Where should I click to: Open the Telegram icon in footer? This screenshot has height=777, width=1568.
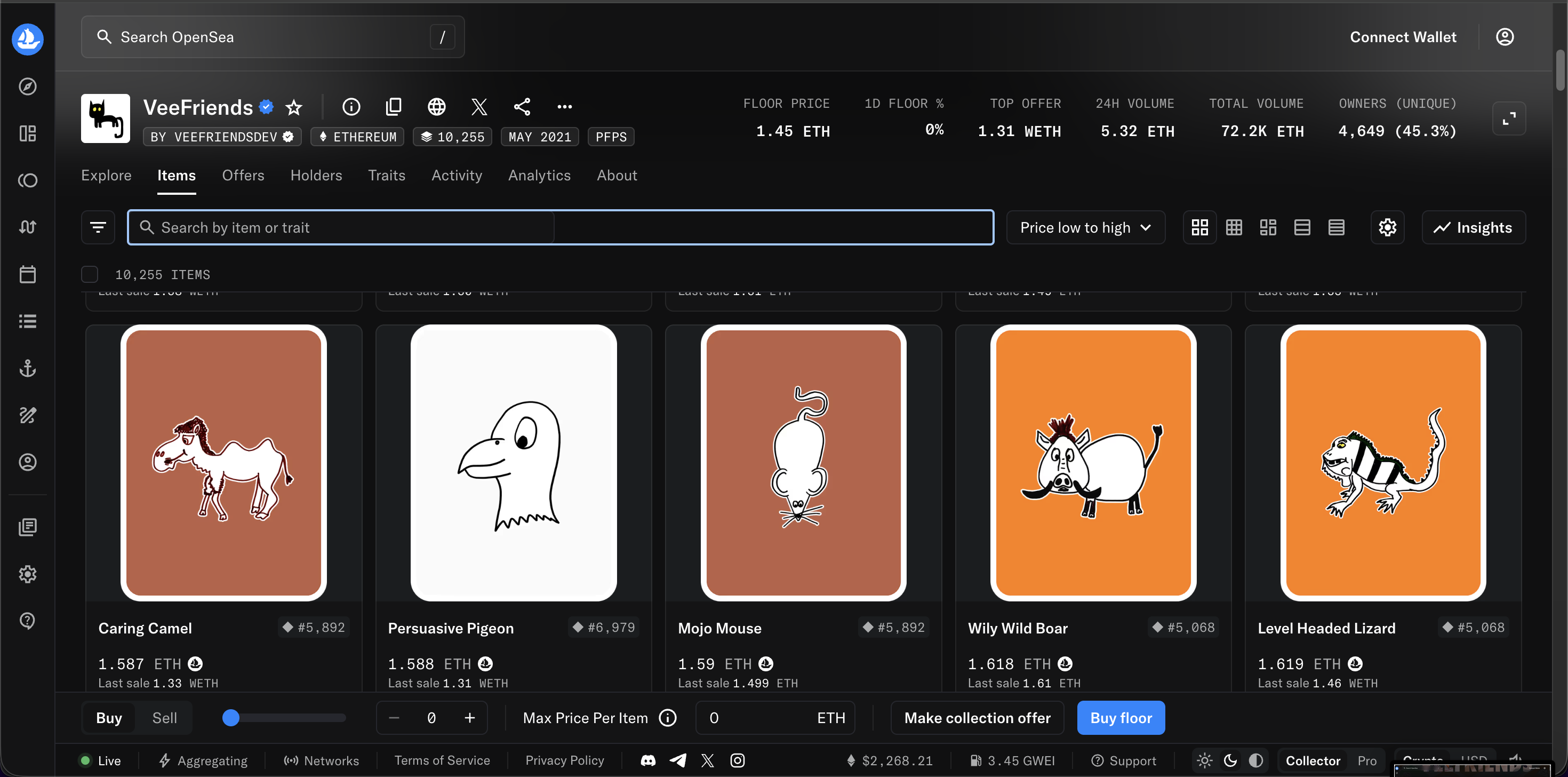[x=678, y=760]
